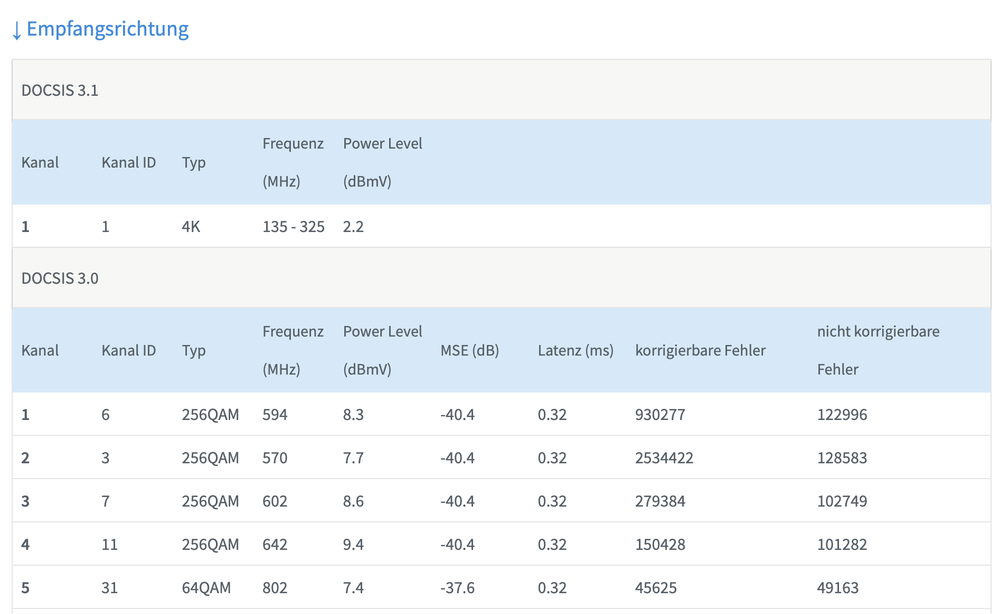Click the Typ header in DOCSIS 3.0 table
This screenshot has height=614, width=999.
coord(194,350)
